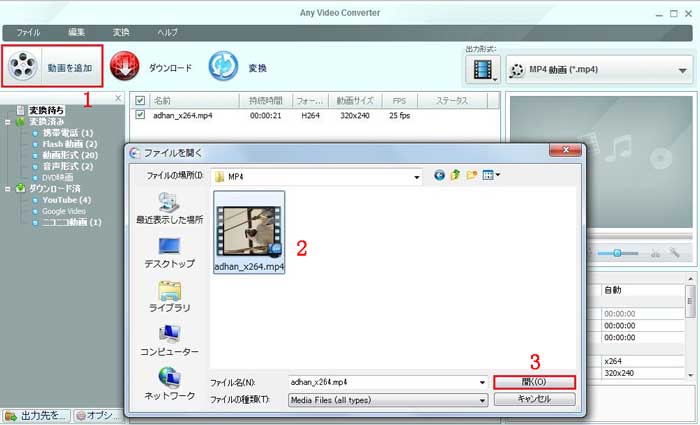Click the scissors clip icon in preview panel
The width and height of the screenshot is (700, 425).
click(x=655, y=253)
